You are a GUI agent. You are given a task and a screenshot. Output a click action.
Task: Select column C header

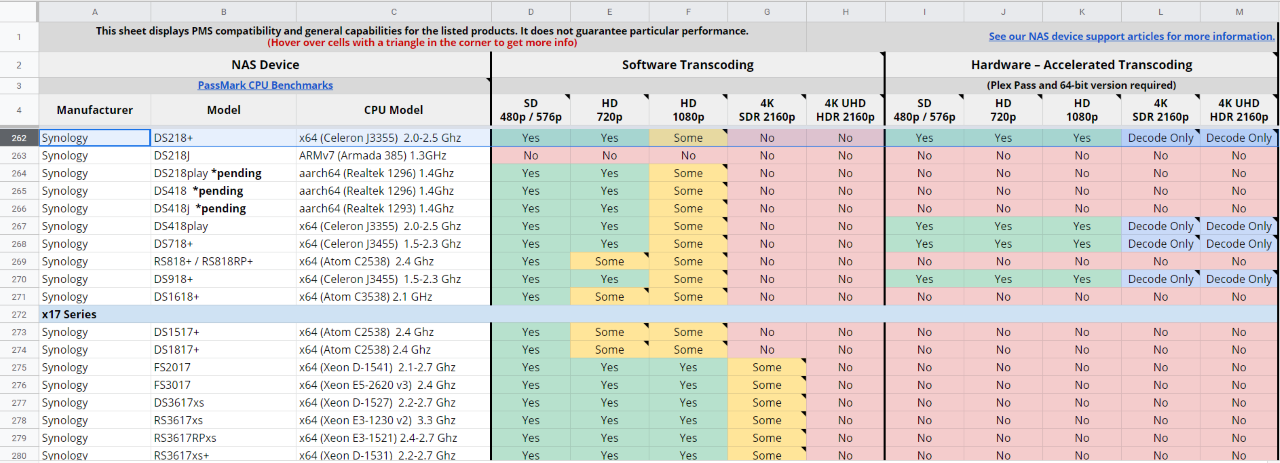point(393,12)
